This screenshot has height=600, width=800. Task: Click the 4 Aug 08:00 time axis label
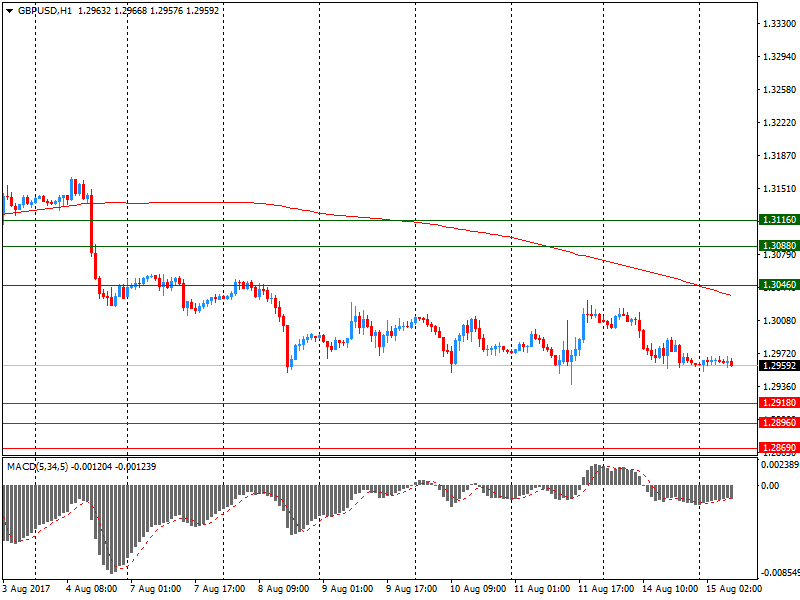coord(92,589)
